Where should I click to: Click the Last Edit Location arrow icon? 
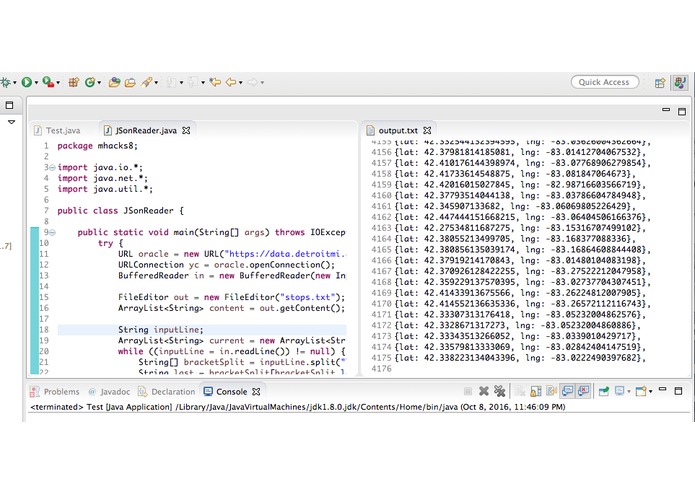tap(215, 82)
